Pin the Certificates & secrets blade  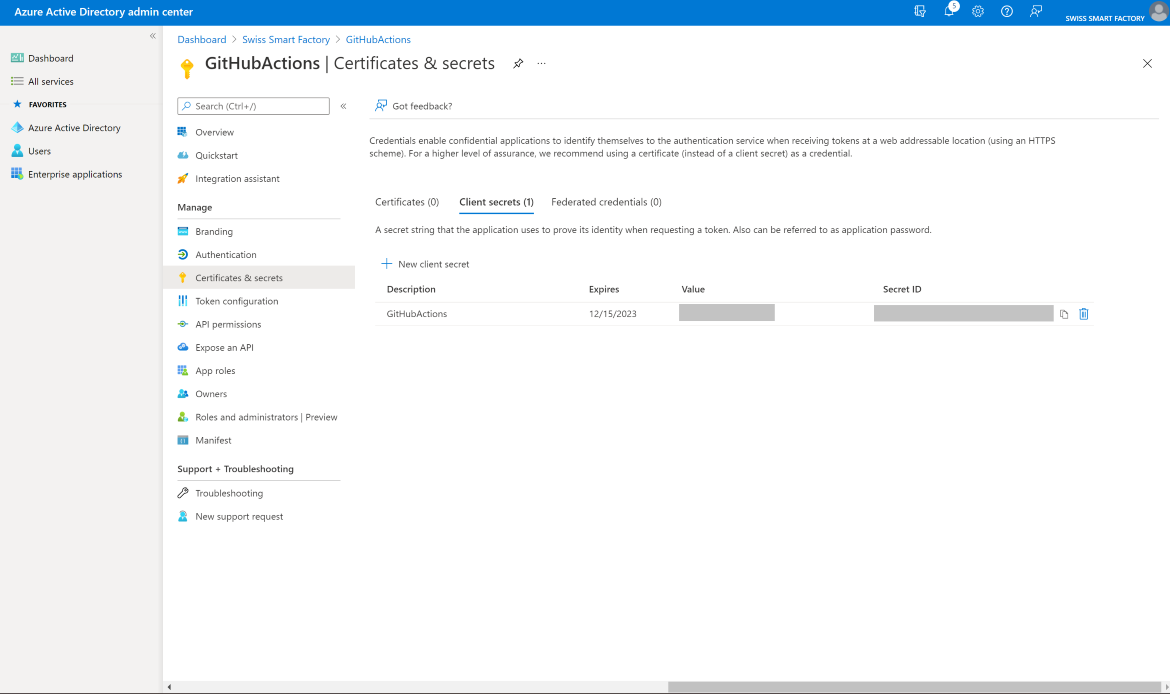coord(518,63)
